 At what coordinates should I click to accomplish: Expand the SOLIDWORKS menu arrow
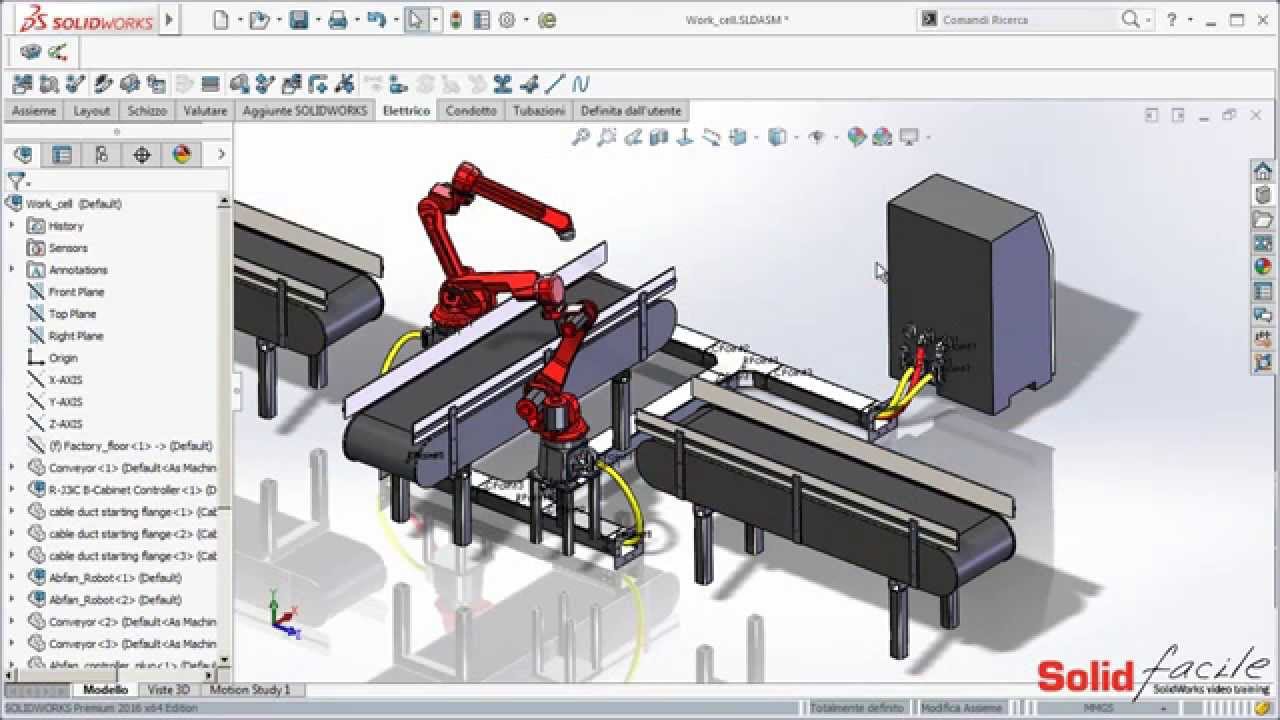(168, 19)
